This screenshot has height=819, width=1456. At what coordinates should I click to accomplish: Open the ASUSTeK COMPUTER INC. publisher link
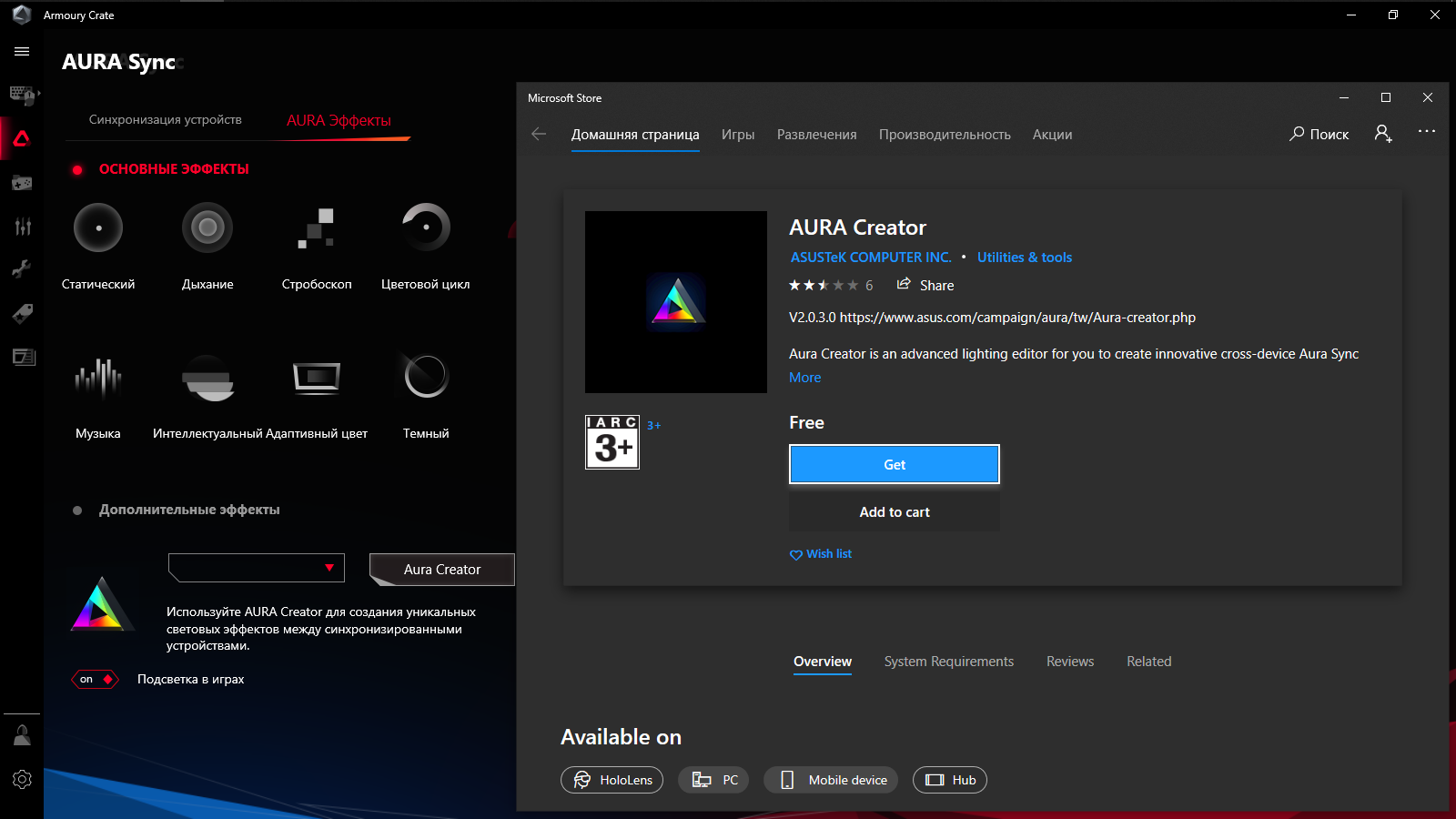871,258
